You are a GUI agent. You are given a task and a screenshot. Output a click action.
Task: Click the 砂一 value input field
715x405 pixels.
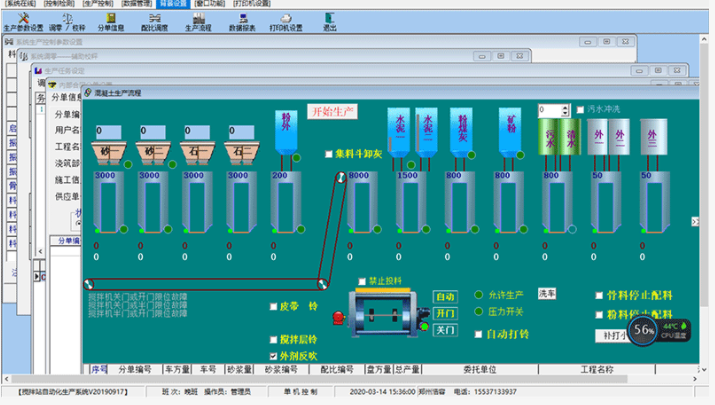pos(109,132)
